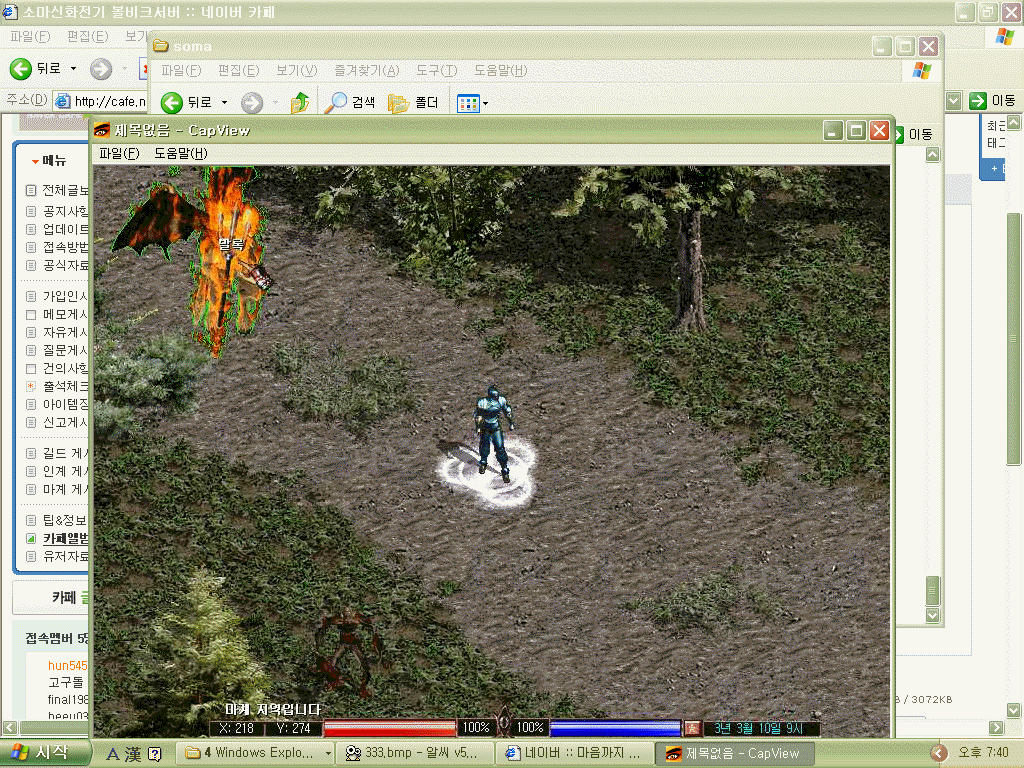Viewport: 1024px width, 768px height.
Task: Toggle the Folders (폴더) pane in soma window
Action: [x=413, y=103]
